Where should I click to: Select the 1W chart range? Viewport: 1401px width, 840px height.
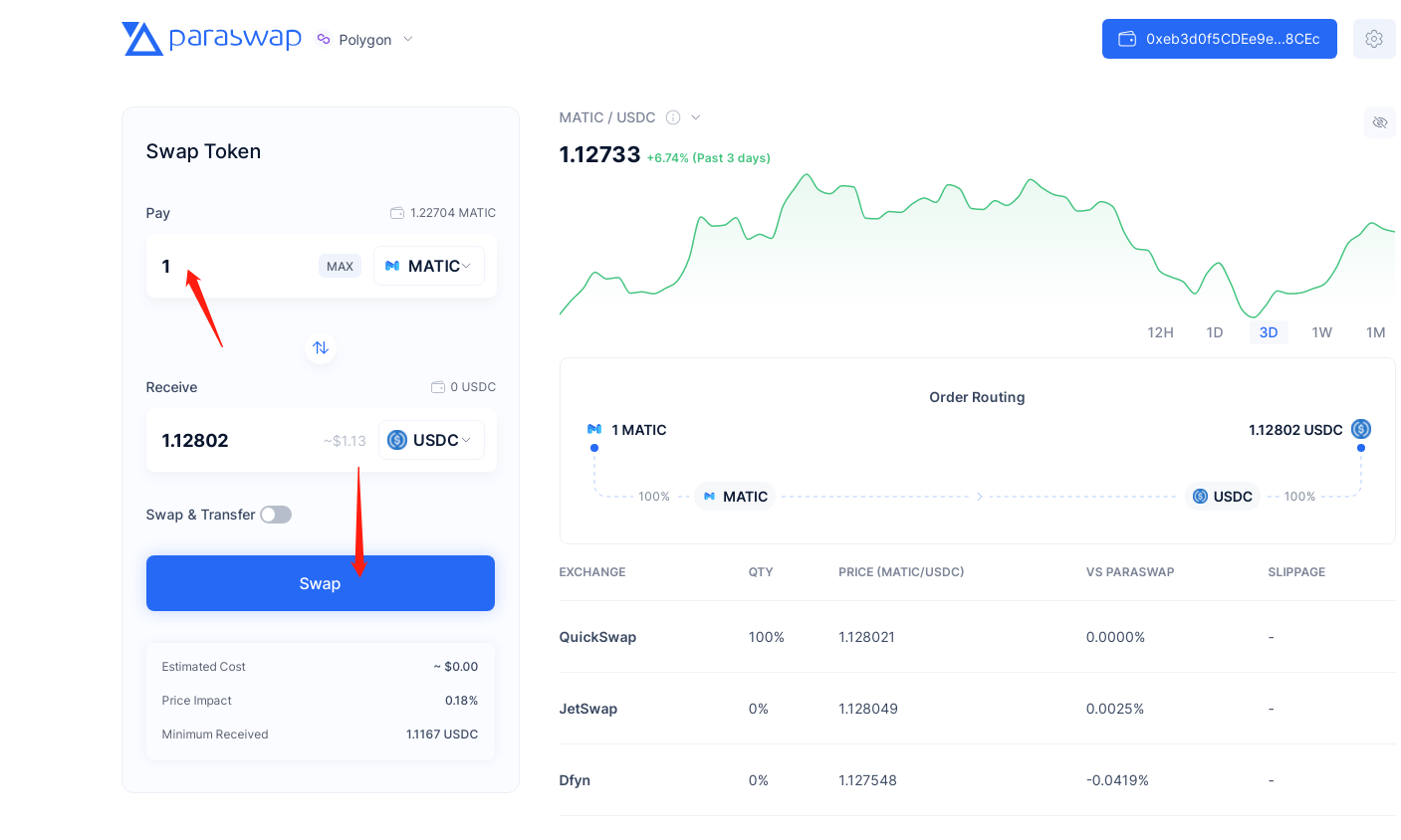[1322, 332]
